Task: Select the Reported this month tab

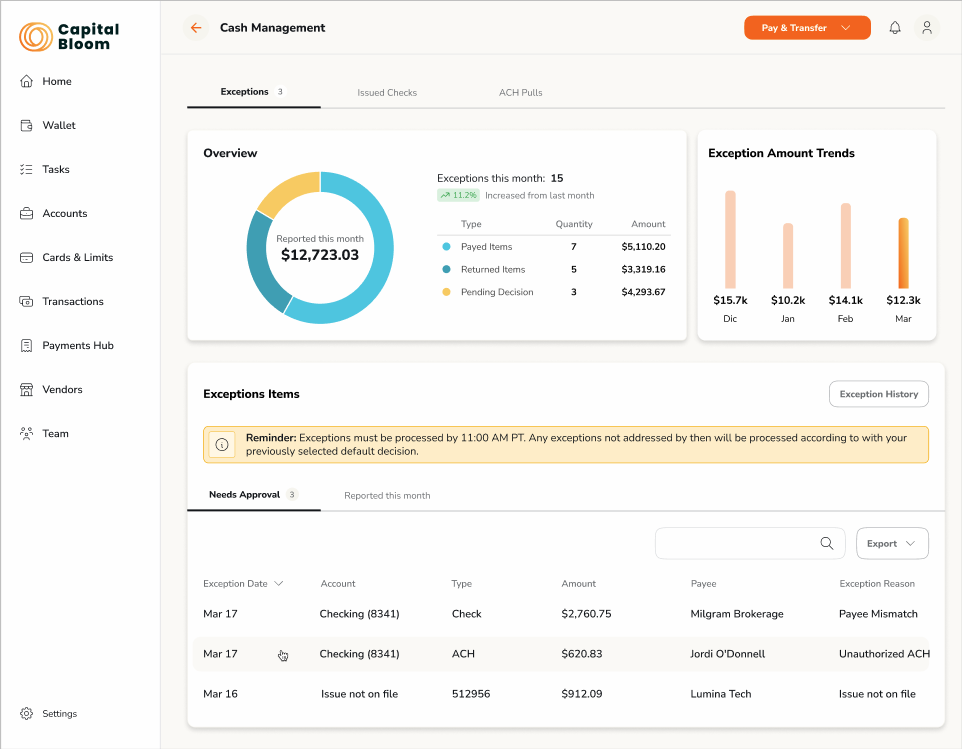Action: pos(387,496)
